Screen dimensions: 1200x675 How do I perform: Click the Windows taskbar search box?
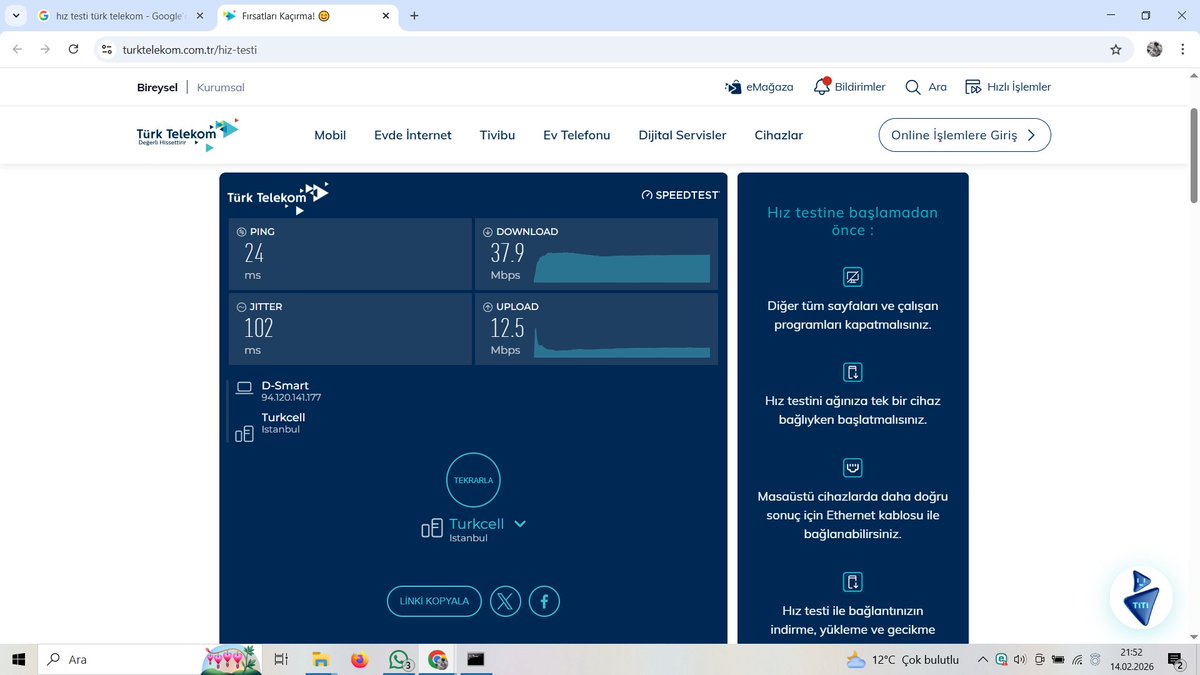click(118, 659)
